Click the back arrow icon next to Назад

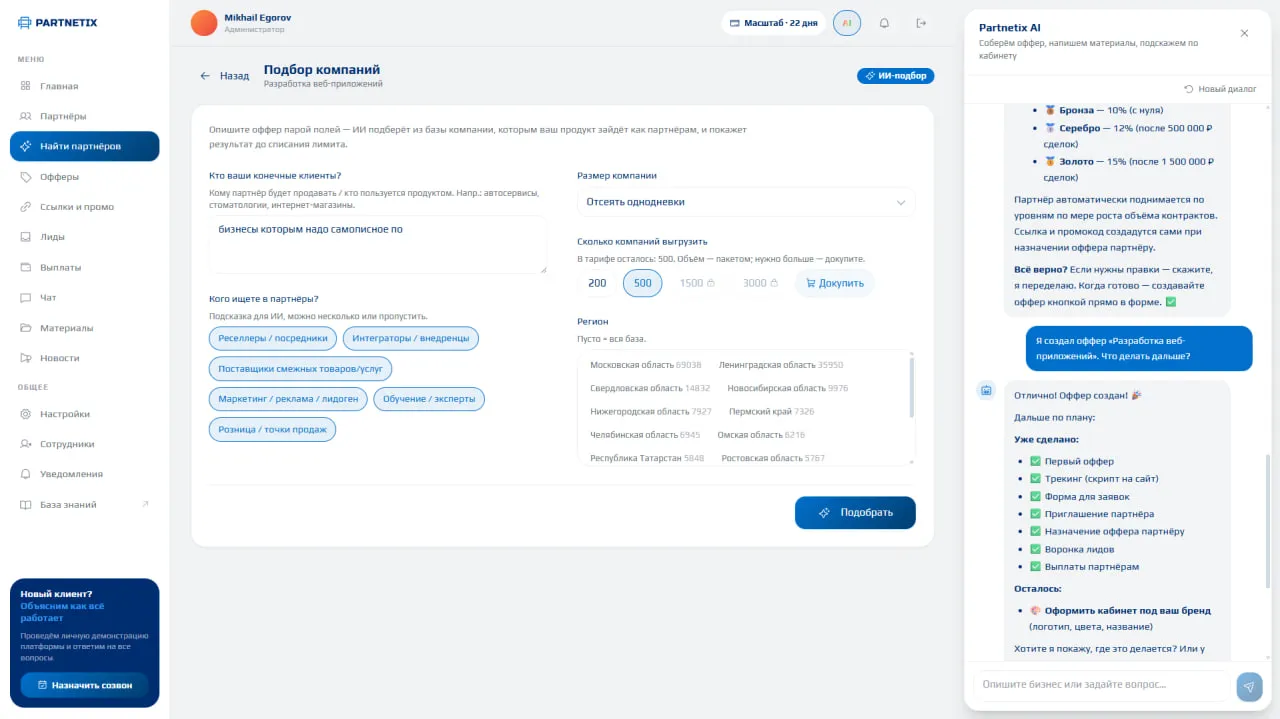[205, 76]
